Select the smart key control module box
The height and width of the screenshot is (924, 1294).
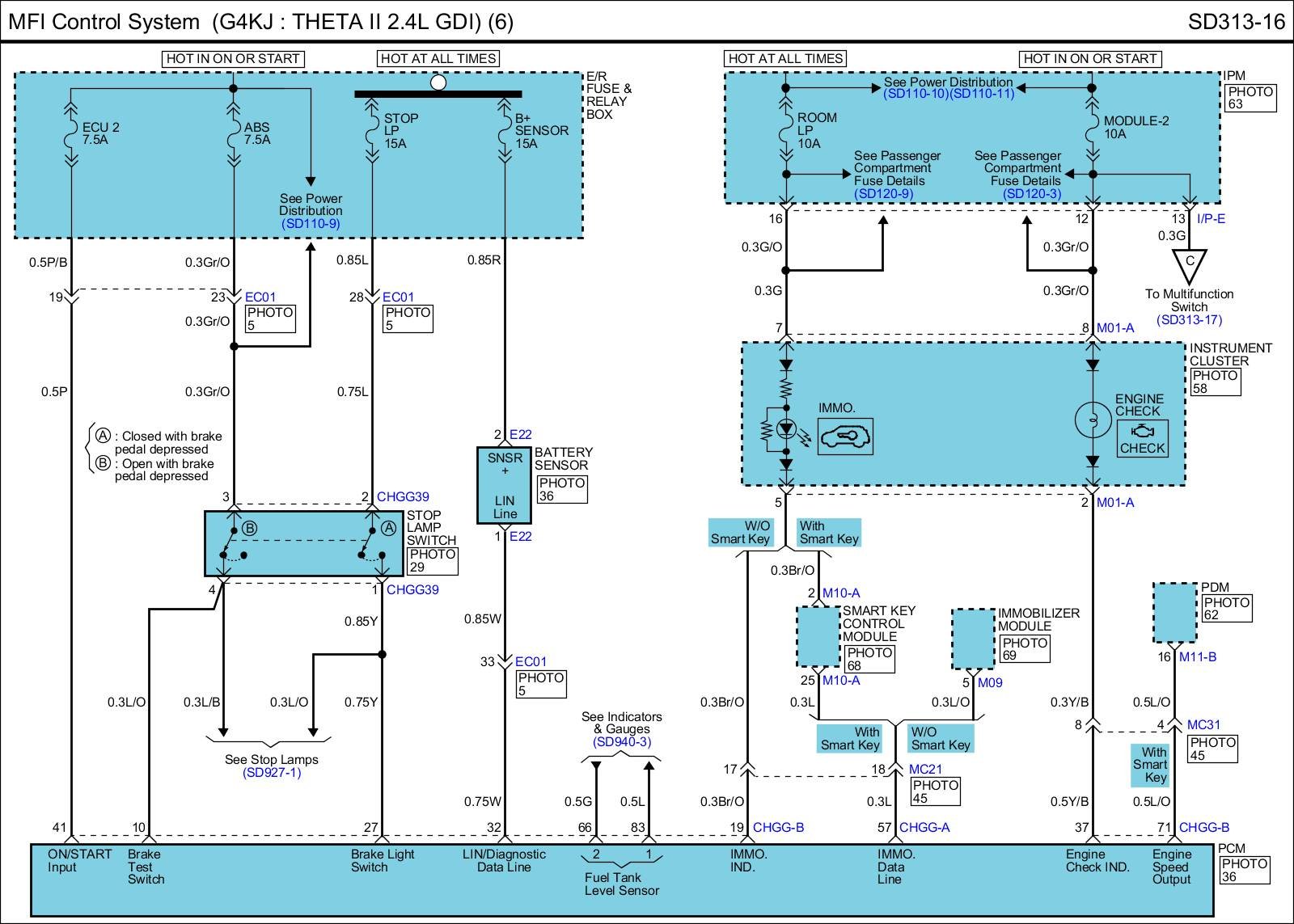click(818, 636)
